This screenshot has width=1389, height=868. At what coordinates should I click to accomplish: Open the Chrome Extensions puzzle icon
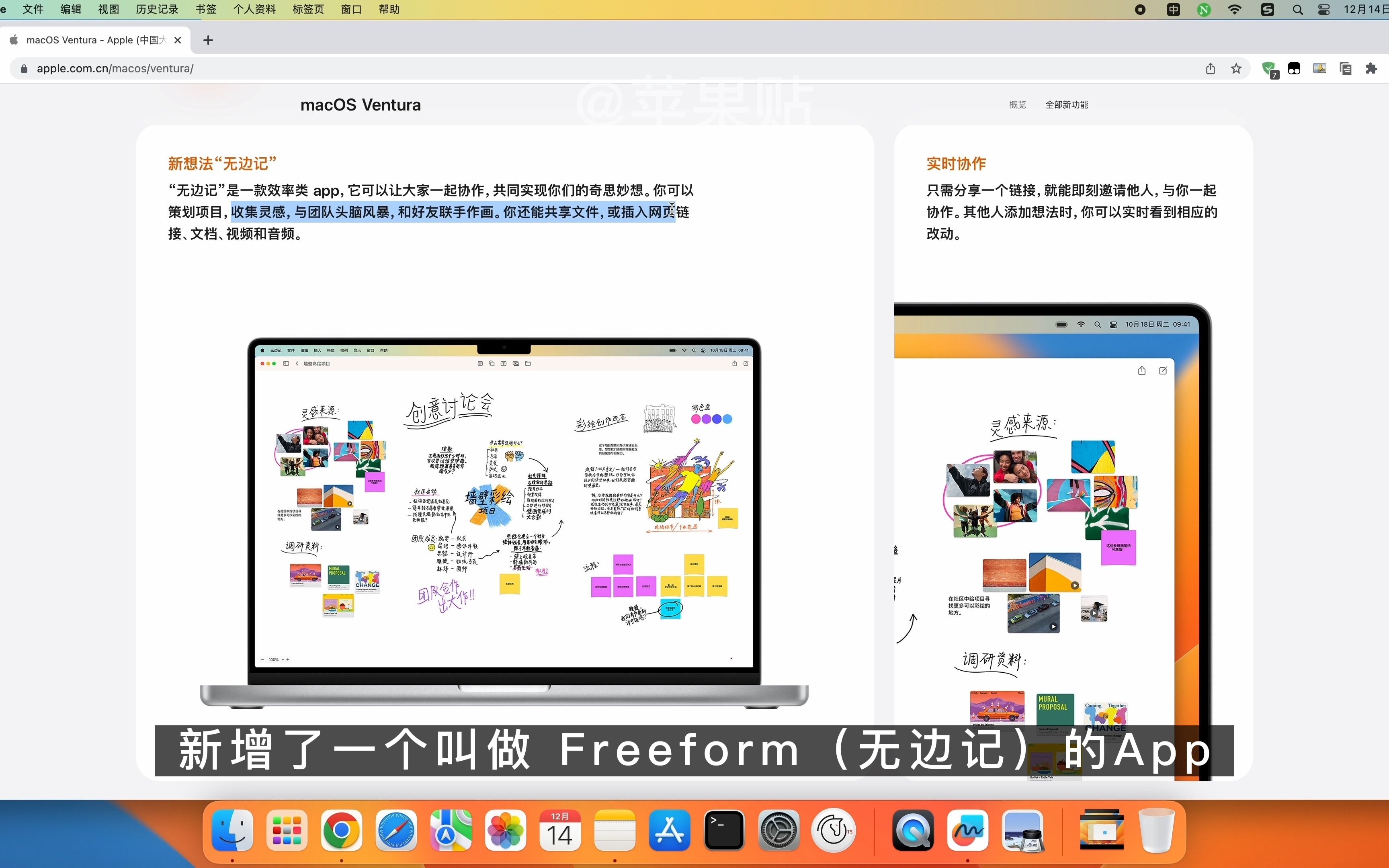click(x=1372, y=69)
